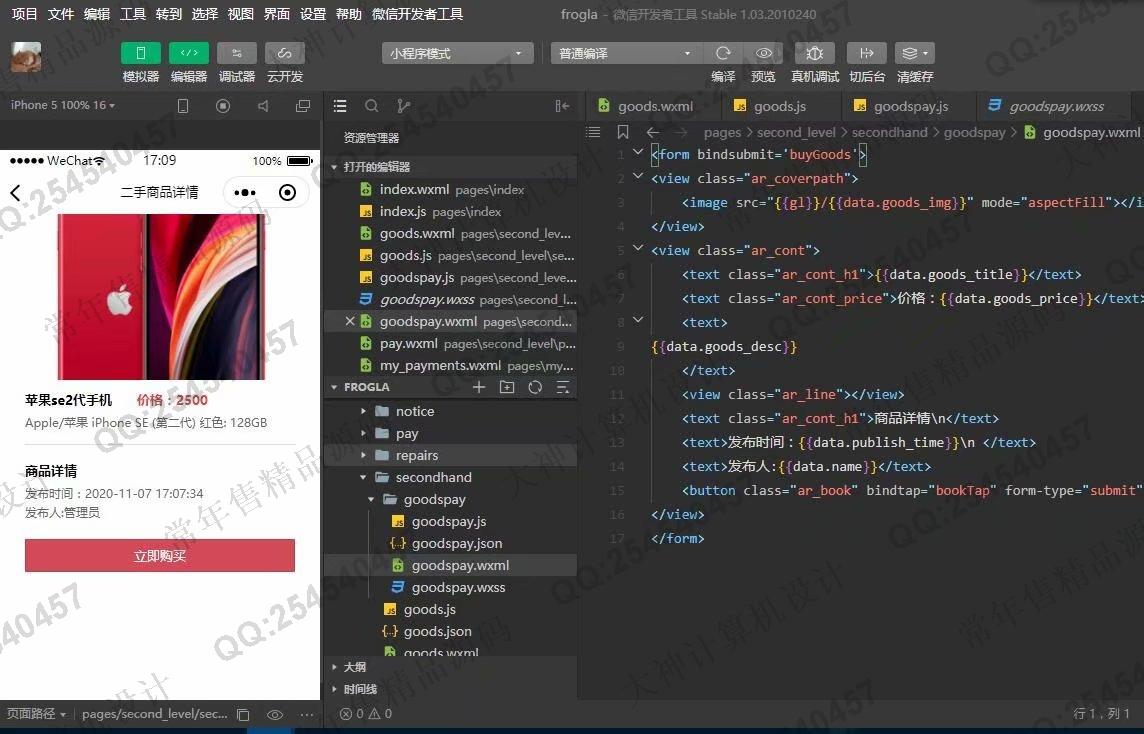Open goodspay.wxss in file tree
The height and width of the screenshot is (734, 1144).
[451, 587]
